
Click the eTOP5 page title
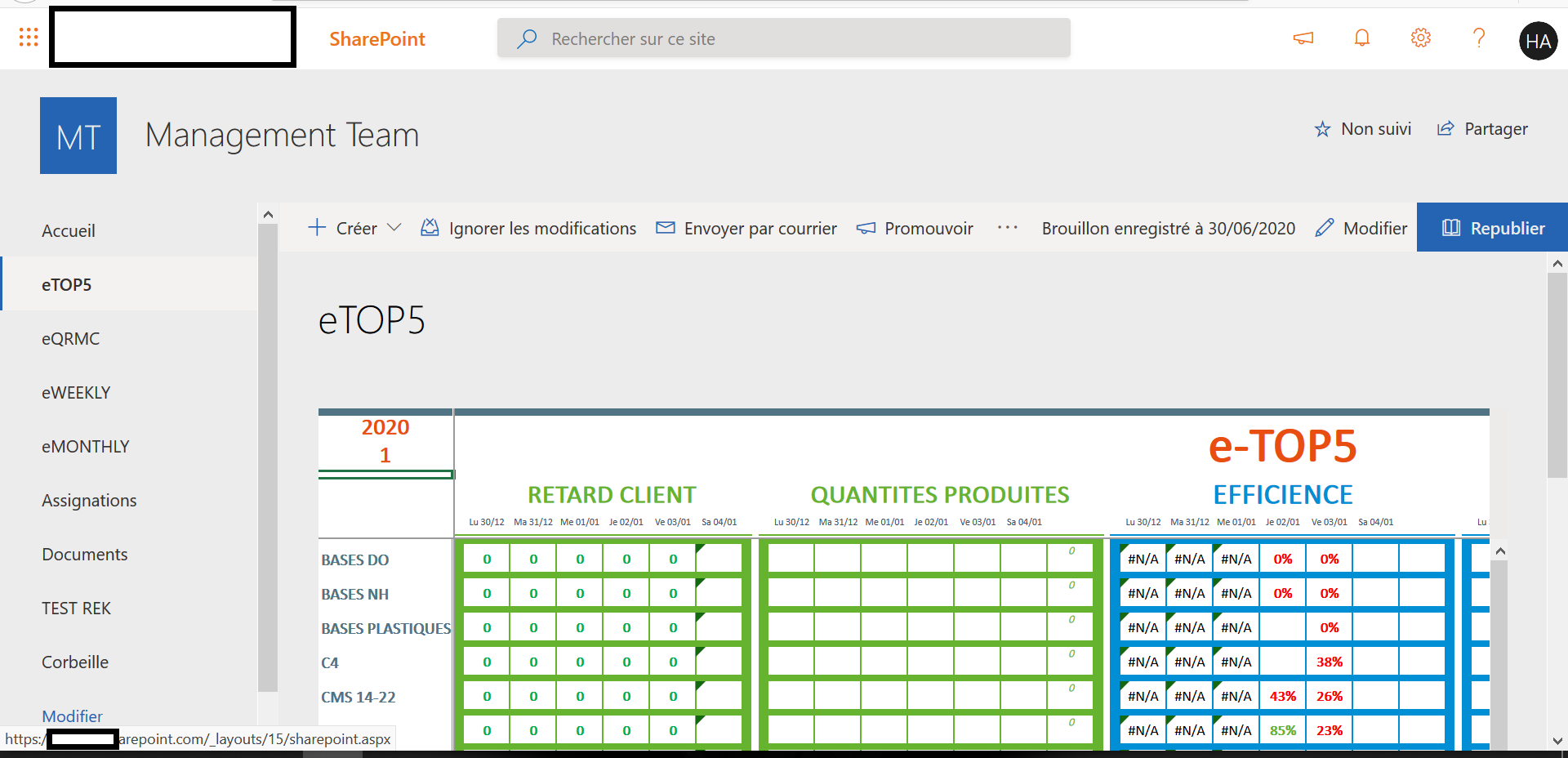[372, 320]
